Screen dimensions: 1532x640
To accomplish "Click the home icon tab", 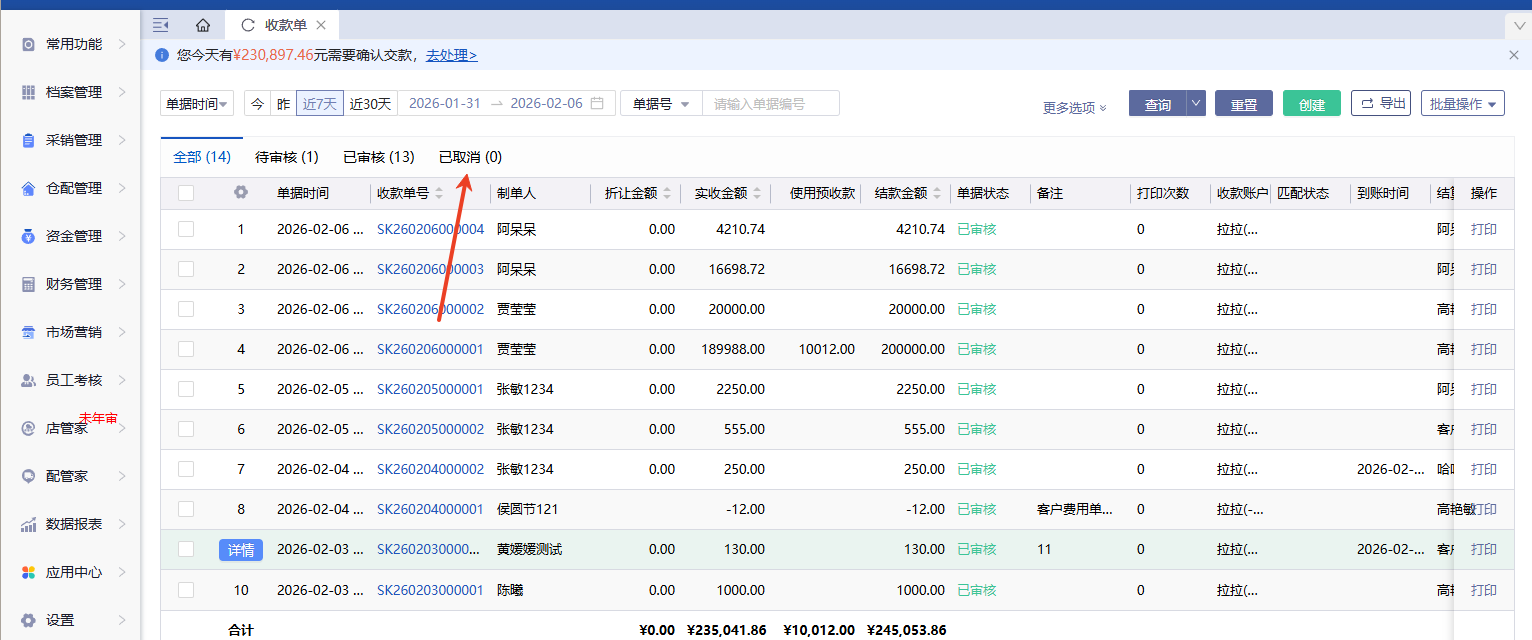I will [203, 25].
